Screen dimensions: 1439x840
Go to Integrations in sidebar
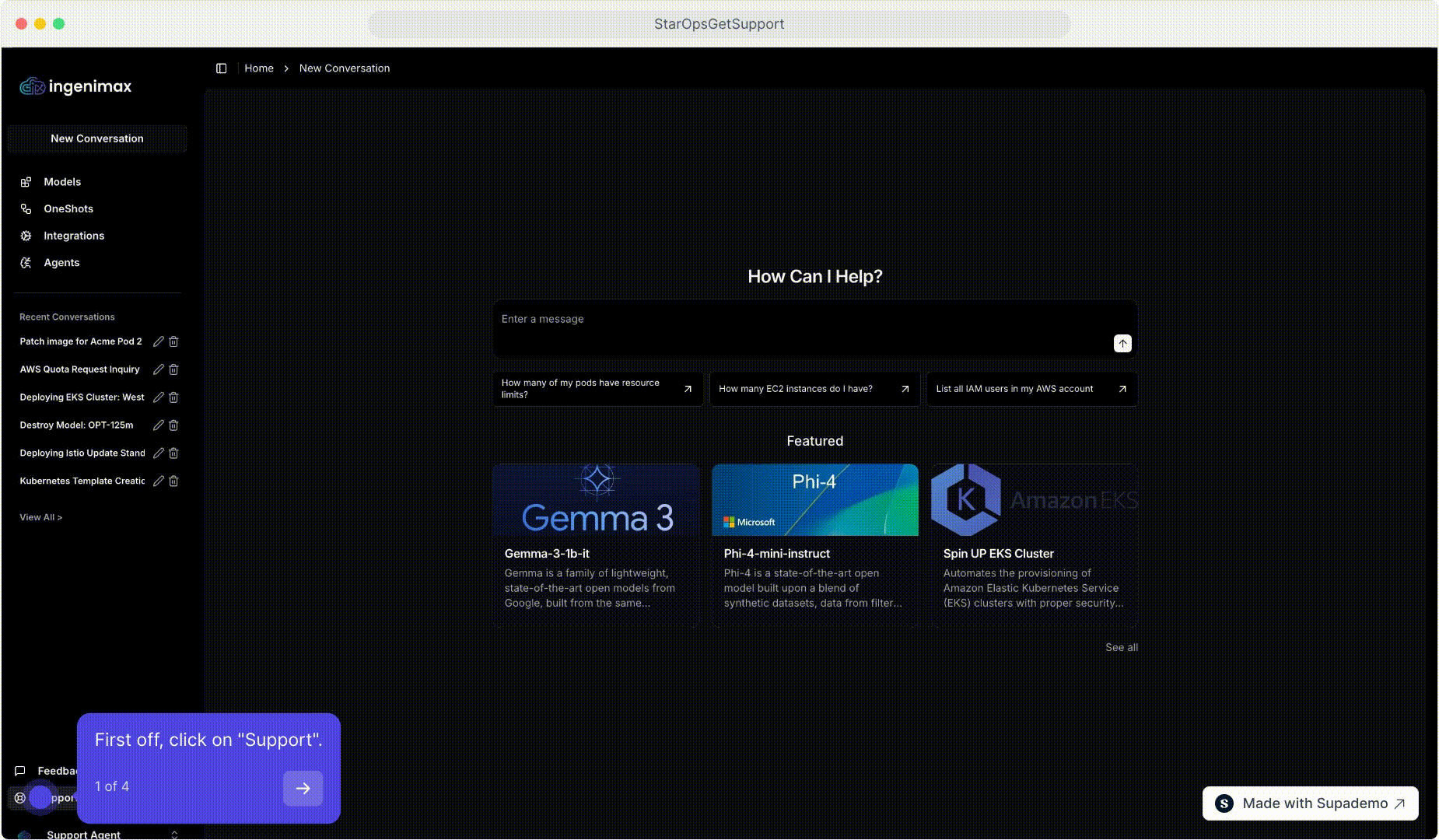point(74,236)
